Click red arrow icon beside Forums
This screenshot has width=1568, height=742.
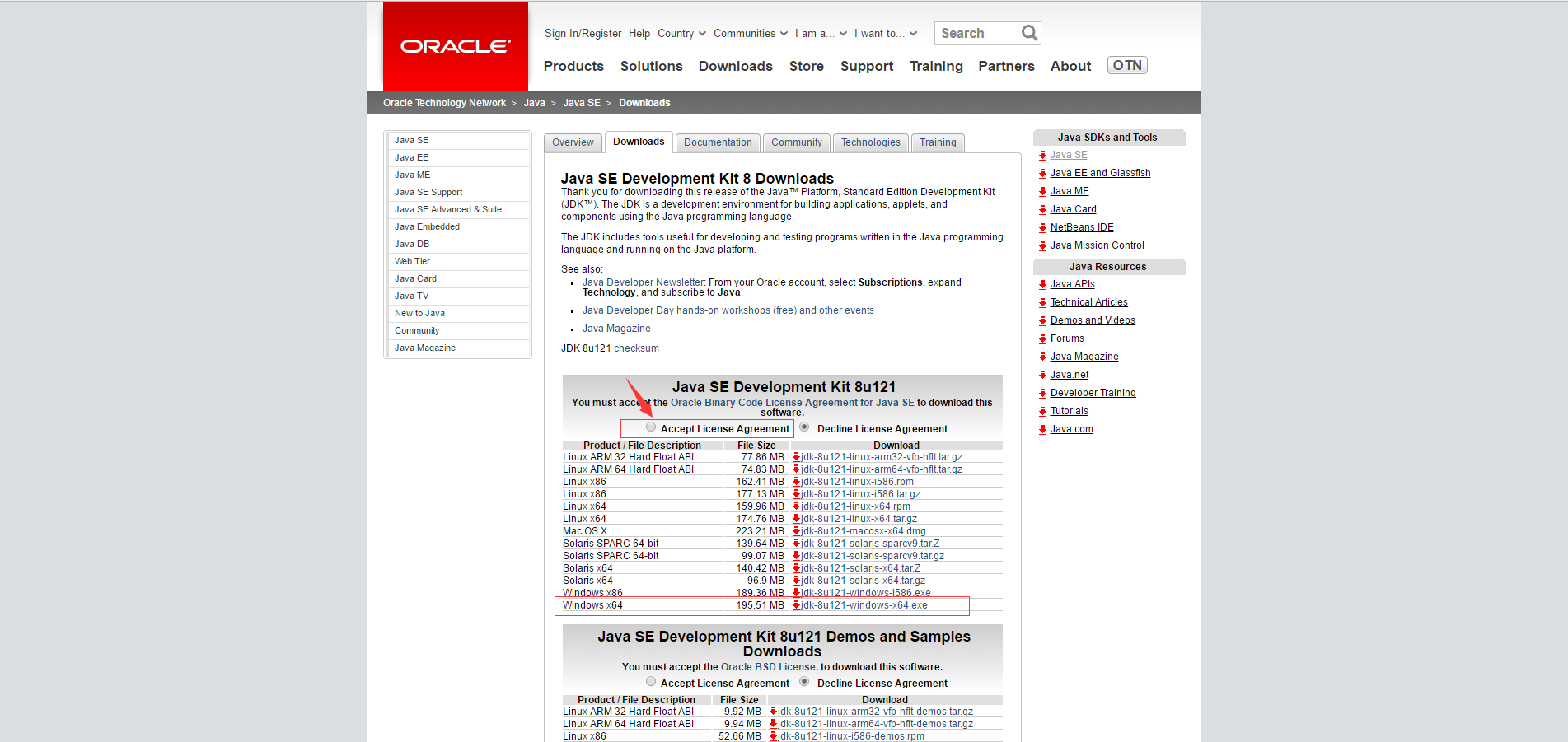click(x=1043, y=338)
